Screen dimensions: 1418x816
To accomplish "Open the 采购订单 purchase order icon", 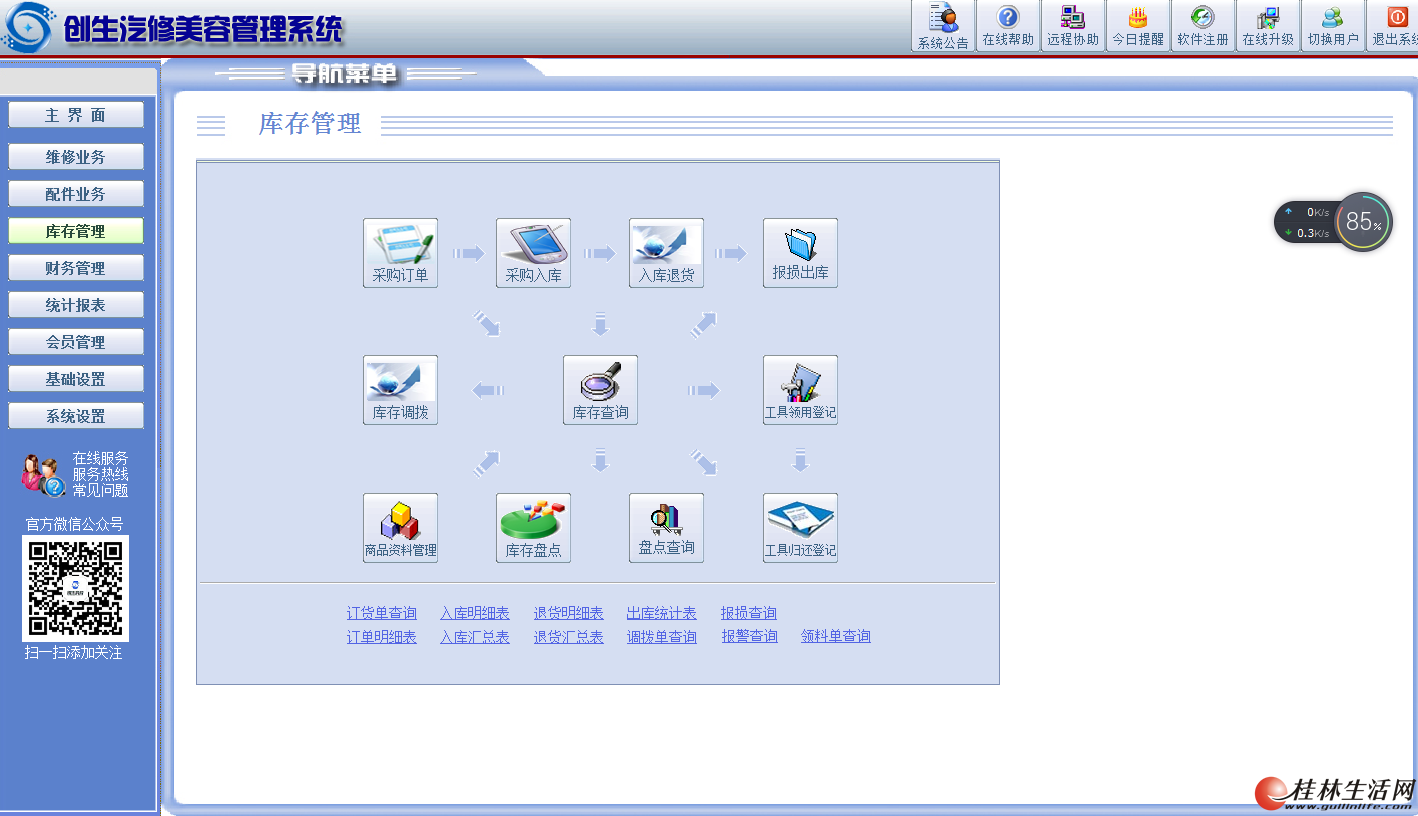I will (400, 253).
